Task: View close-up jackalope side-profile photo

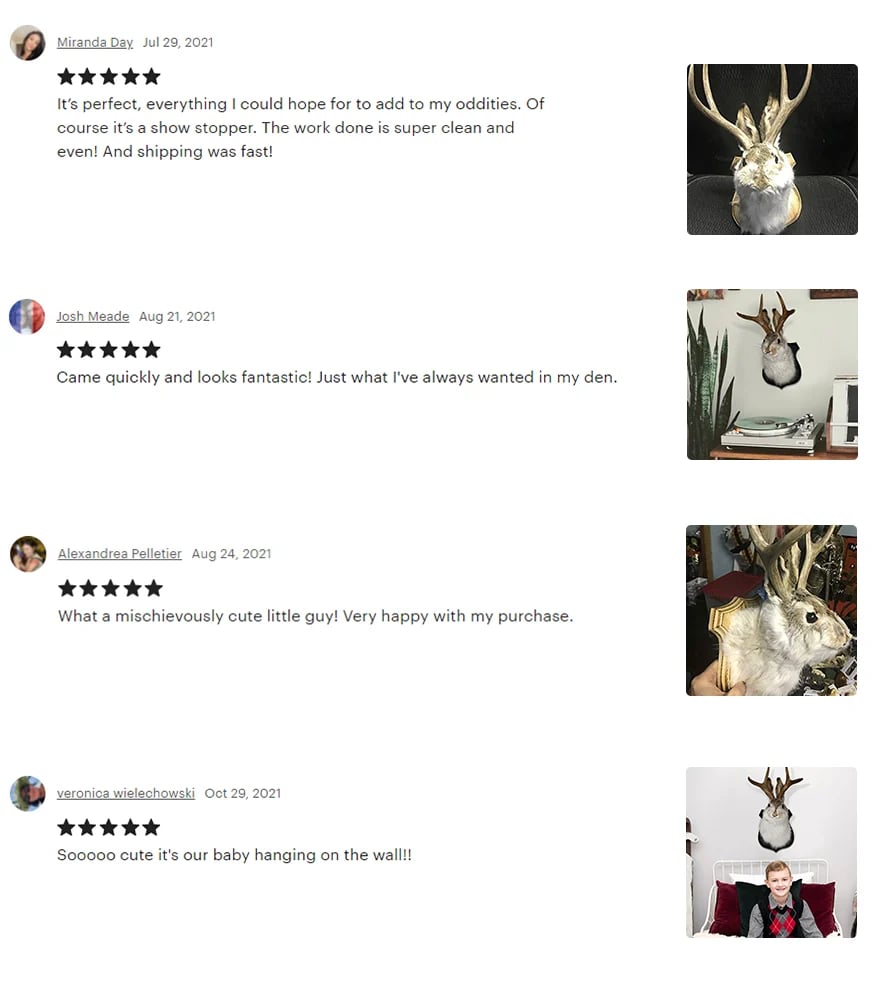Action: pos(772,611)
